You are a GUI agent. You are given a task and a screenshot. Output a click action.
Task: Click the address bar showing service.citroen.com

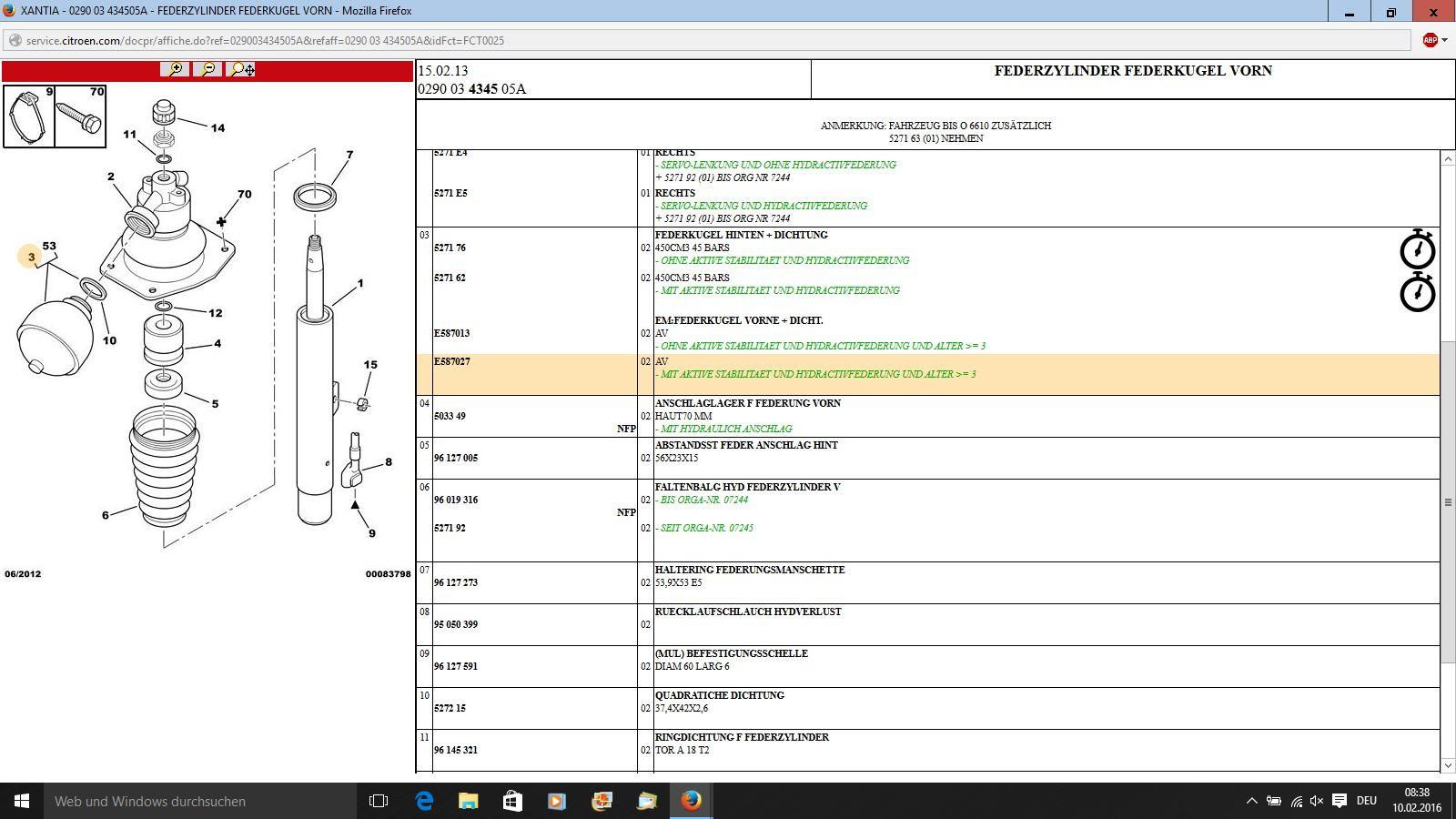708,40
